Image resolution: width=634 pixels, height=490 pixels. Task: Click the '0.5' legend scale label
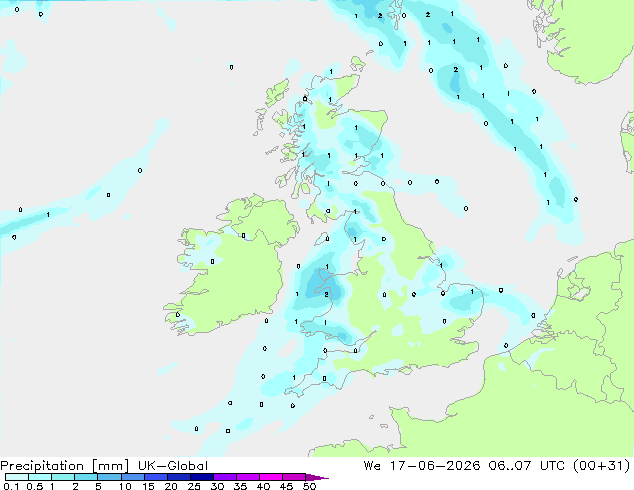(x=35, y=486)
